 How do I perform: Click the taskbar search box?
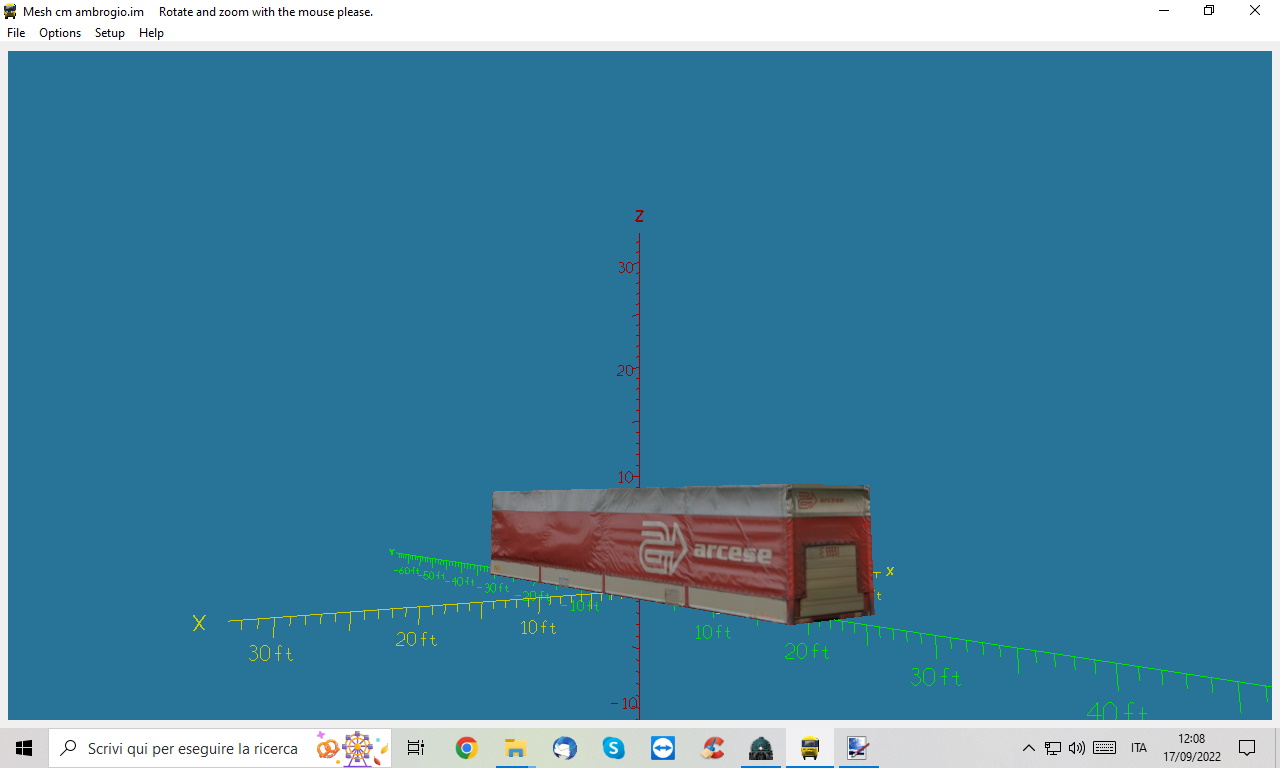[x=220, y=748]
